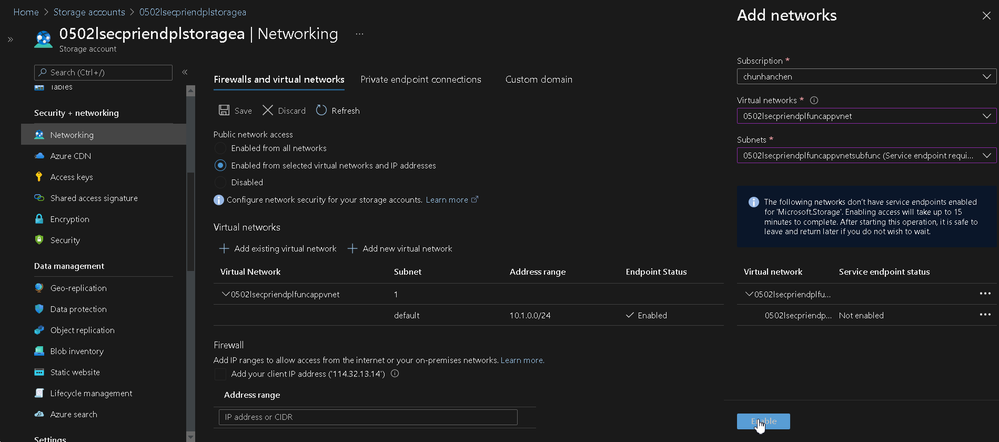Viewport: 999px width, 442px height.
Task: Click the Address range column header
Action: click(x=537, y=272)
